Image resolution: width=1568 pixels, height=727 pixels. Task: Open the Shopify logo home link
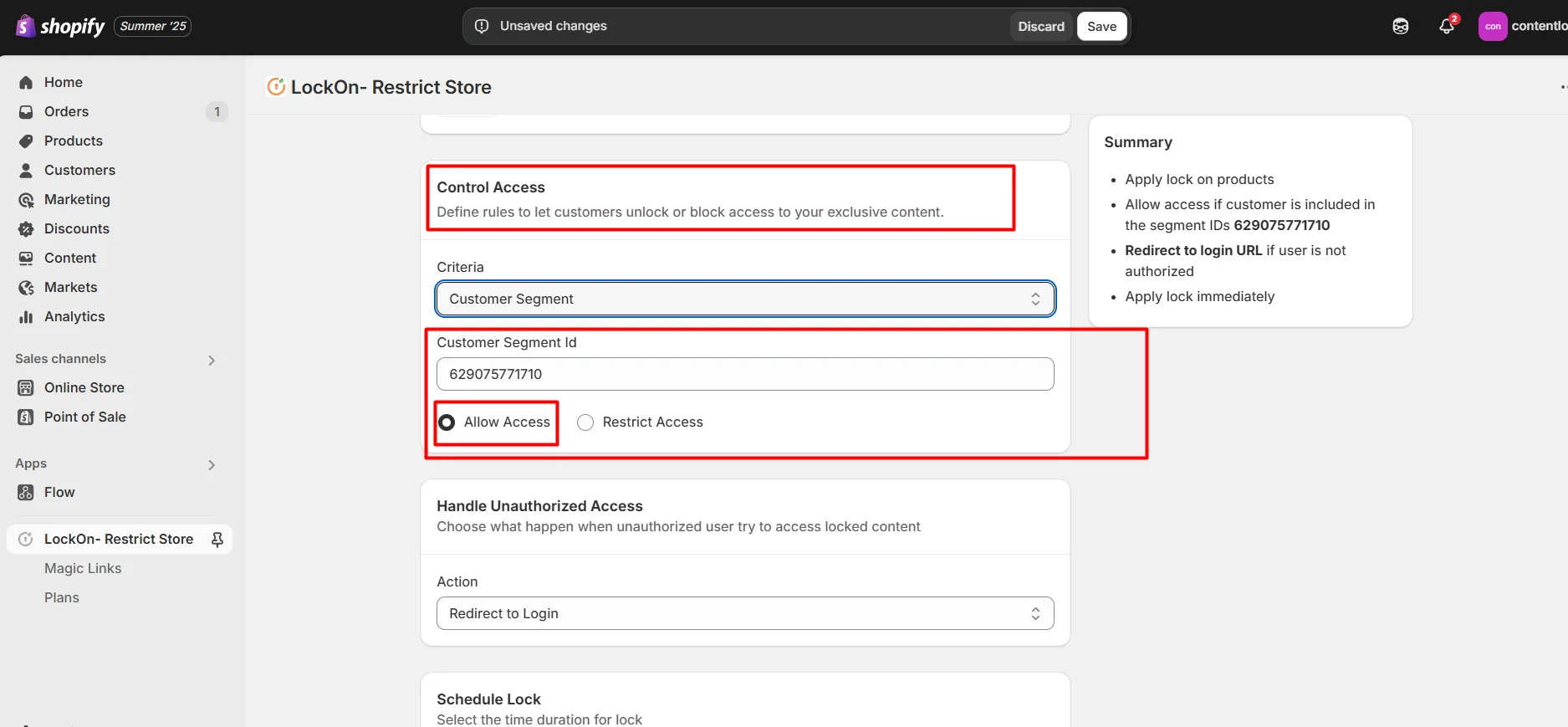[60, 26]
